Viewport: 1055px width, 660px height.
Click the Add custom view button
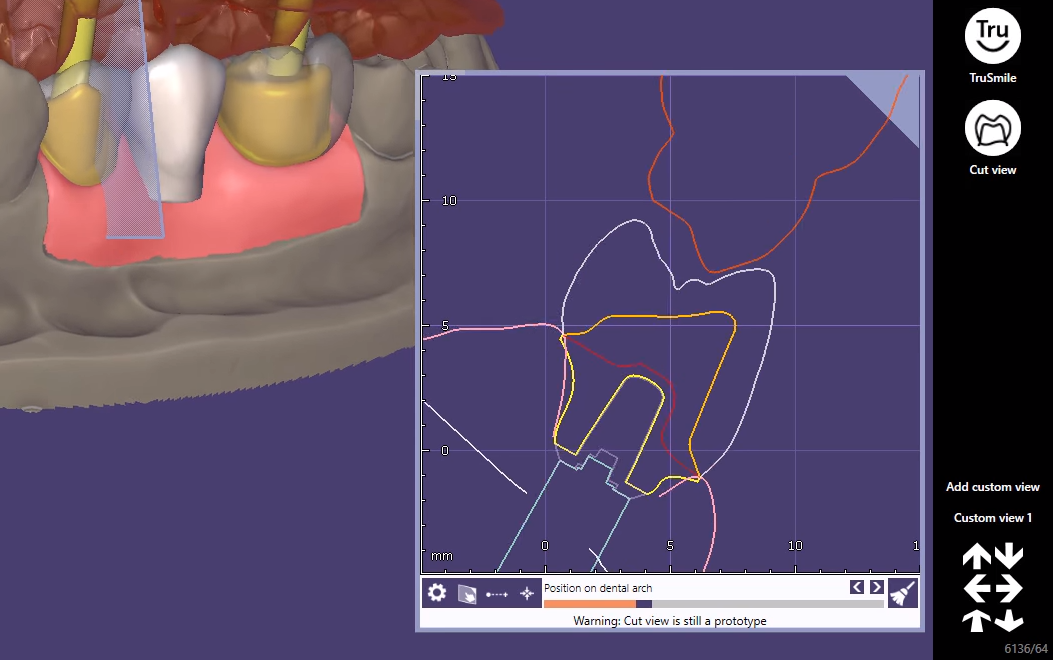[x=992, y=486]
